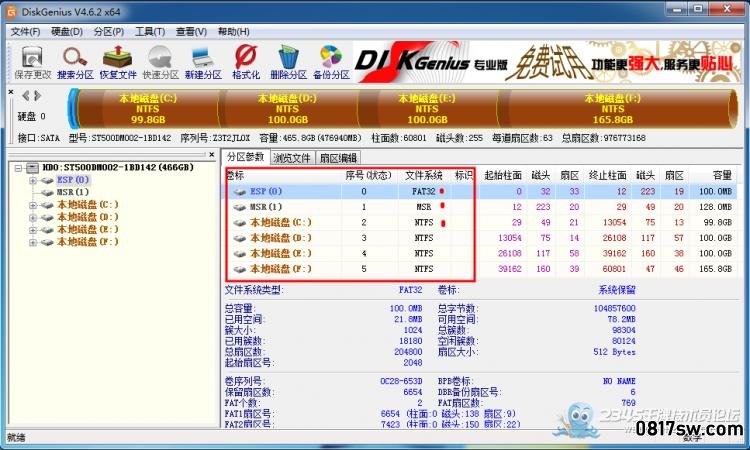The width and height of the screenshot is (750, 450).
Task: Collapse the HD0 disk tree node
Action: [18, 168]
